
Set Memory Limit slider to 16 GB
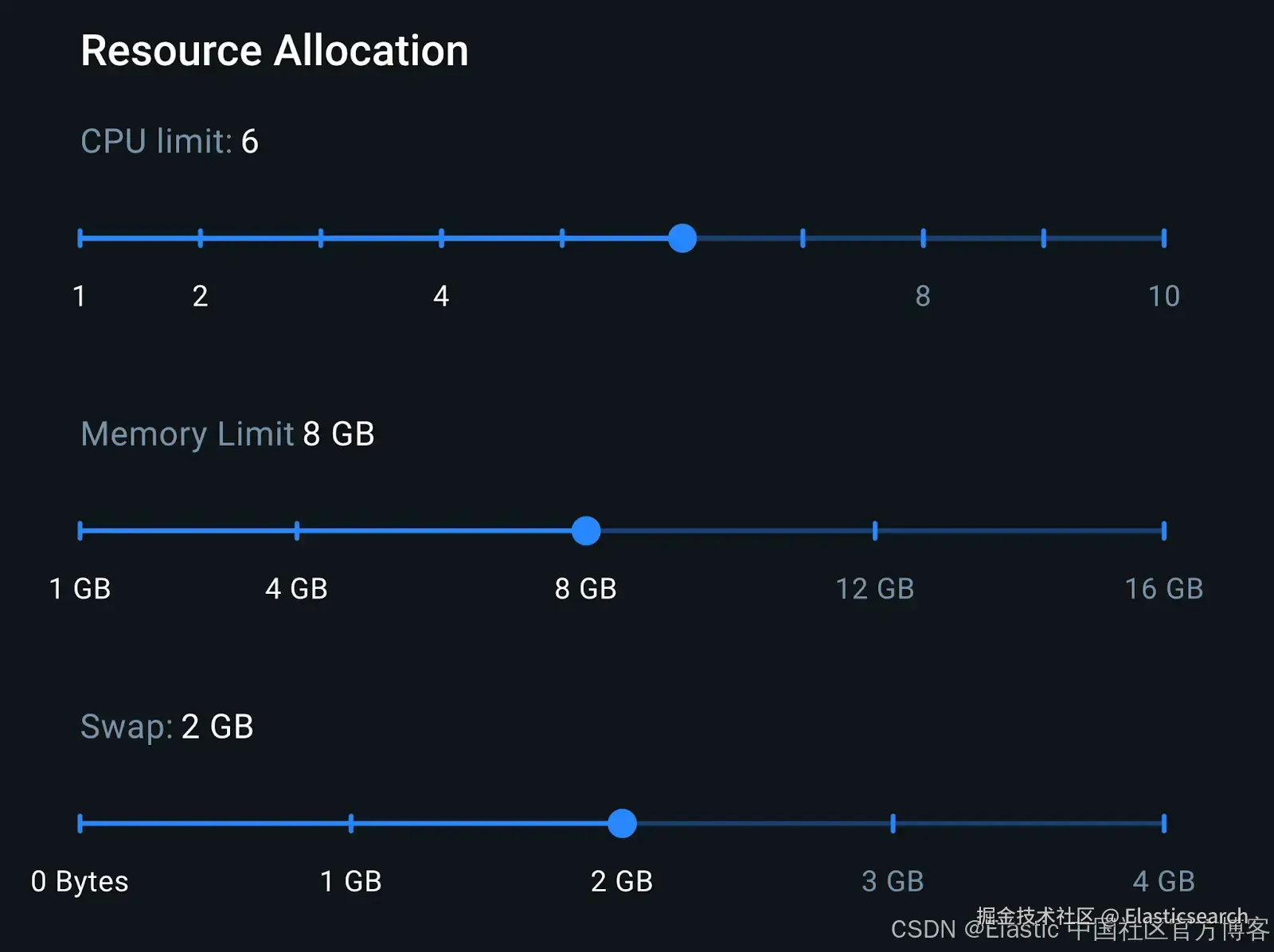click(1163, 531)
